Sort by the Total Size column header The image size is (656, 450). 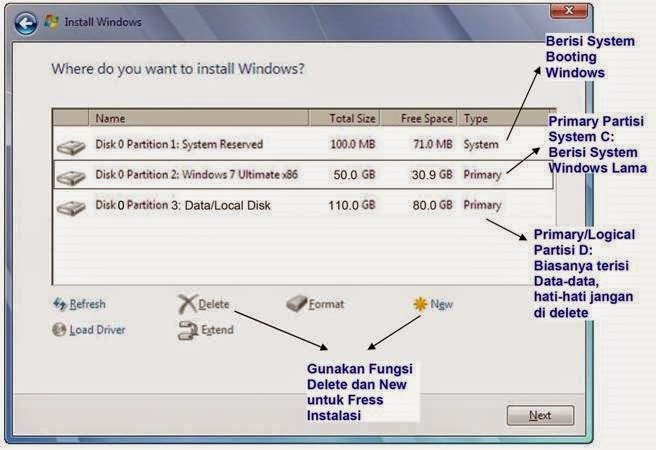[x=345, y=118]
